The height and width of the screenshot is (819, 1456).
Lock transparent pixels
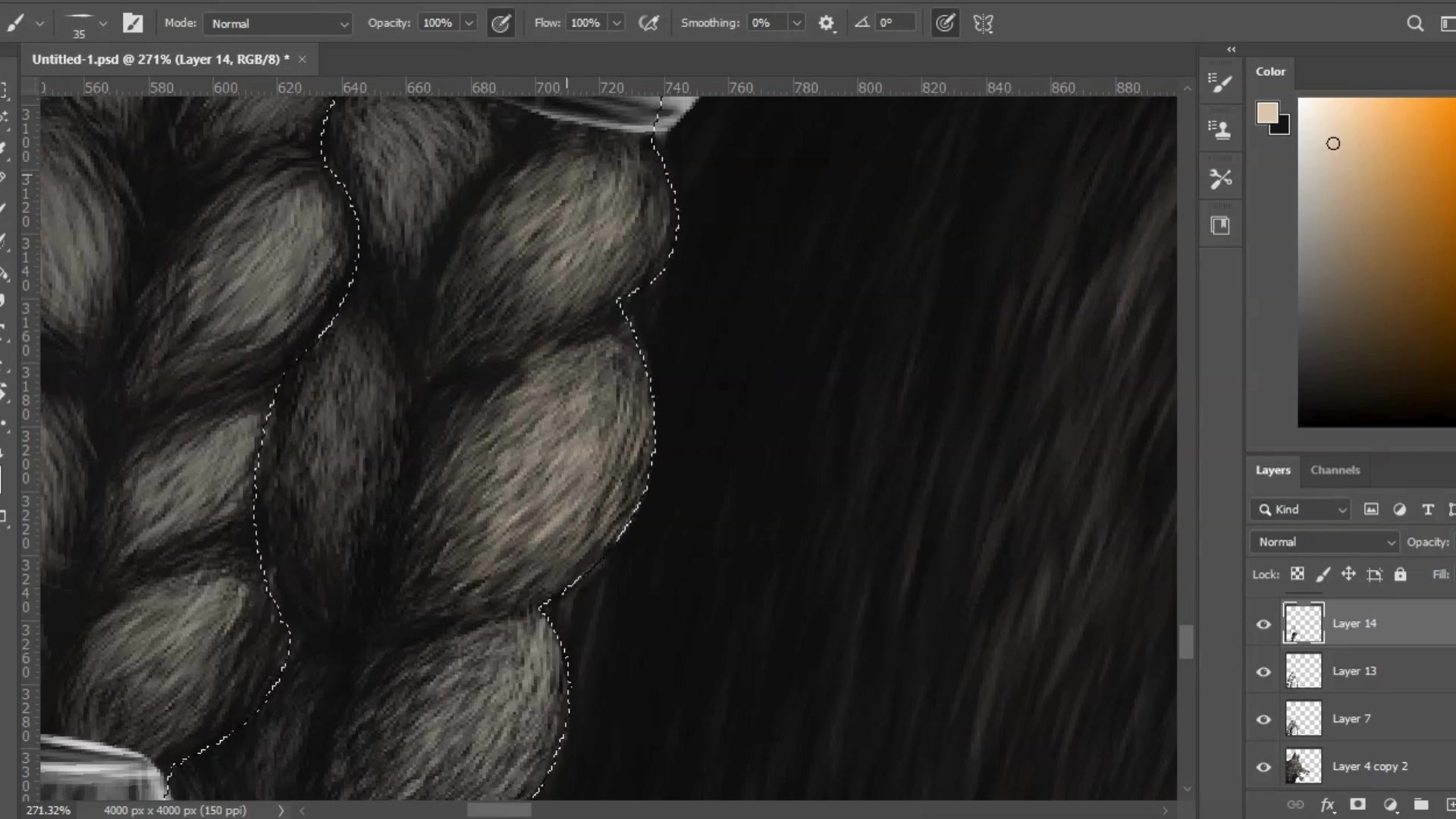pyautogui.click(x=1298, y=574)
